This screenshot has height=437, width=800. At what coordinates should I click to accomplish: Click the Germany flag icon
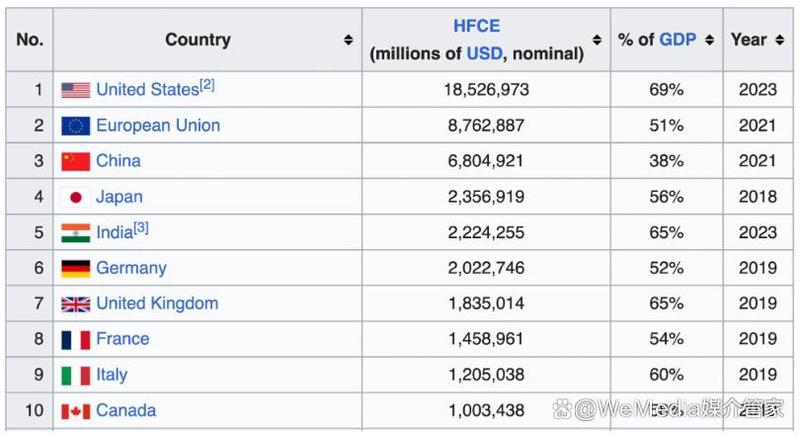pos(75,268)
